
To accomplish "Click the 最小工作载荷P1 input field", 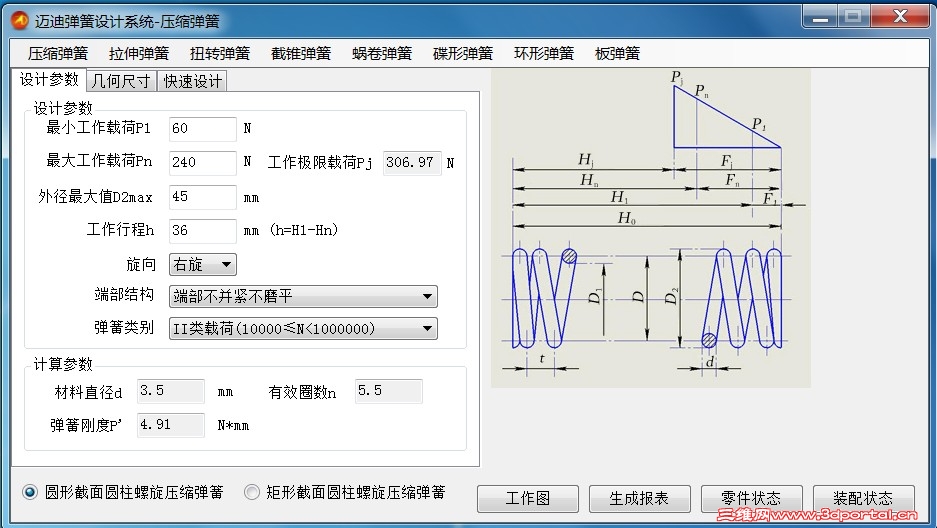I will pos(203,128).
